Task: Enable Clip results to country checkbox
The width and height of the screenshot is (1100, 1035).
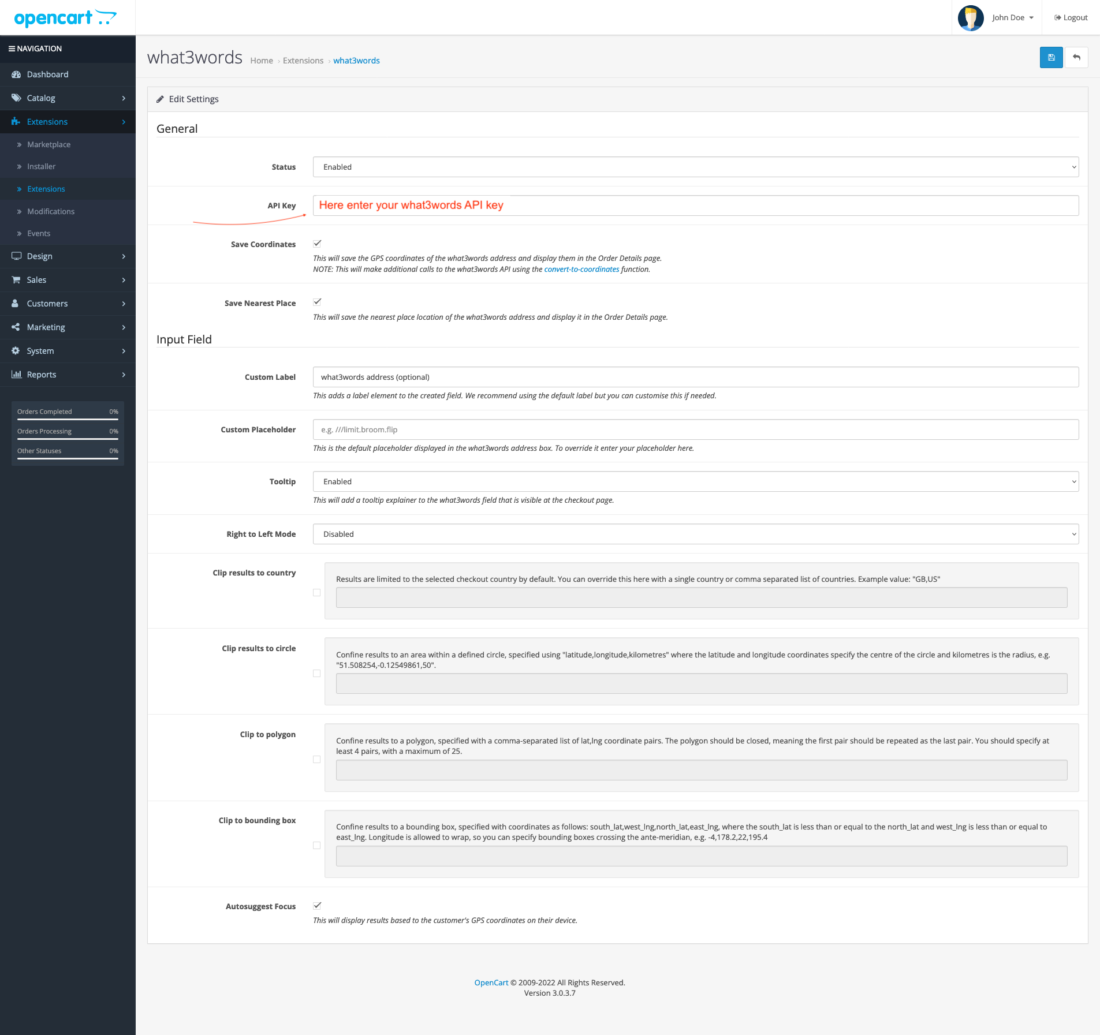Action: (316, 592)
